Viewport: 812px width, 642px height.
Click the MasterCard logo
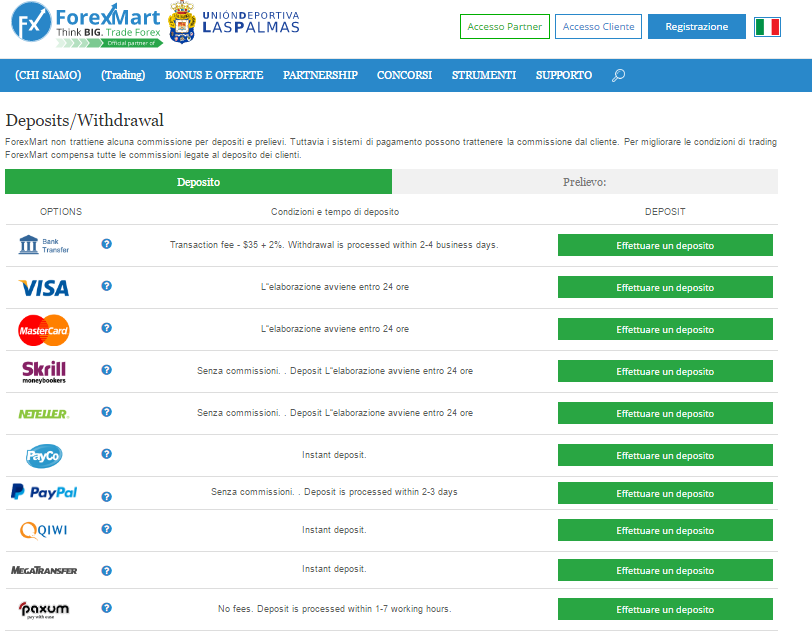[x=44, y=330]
